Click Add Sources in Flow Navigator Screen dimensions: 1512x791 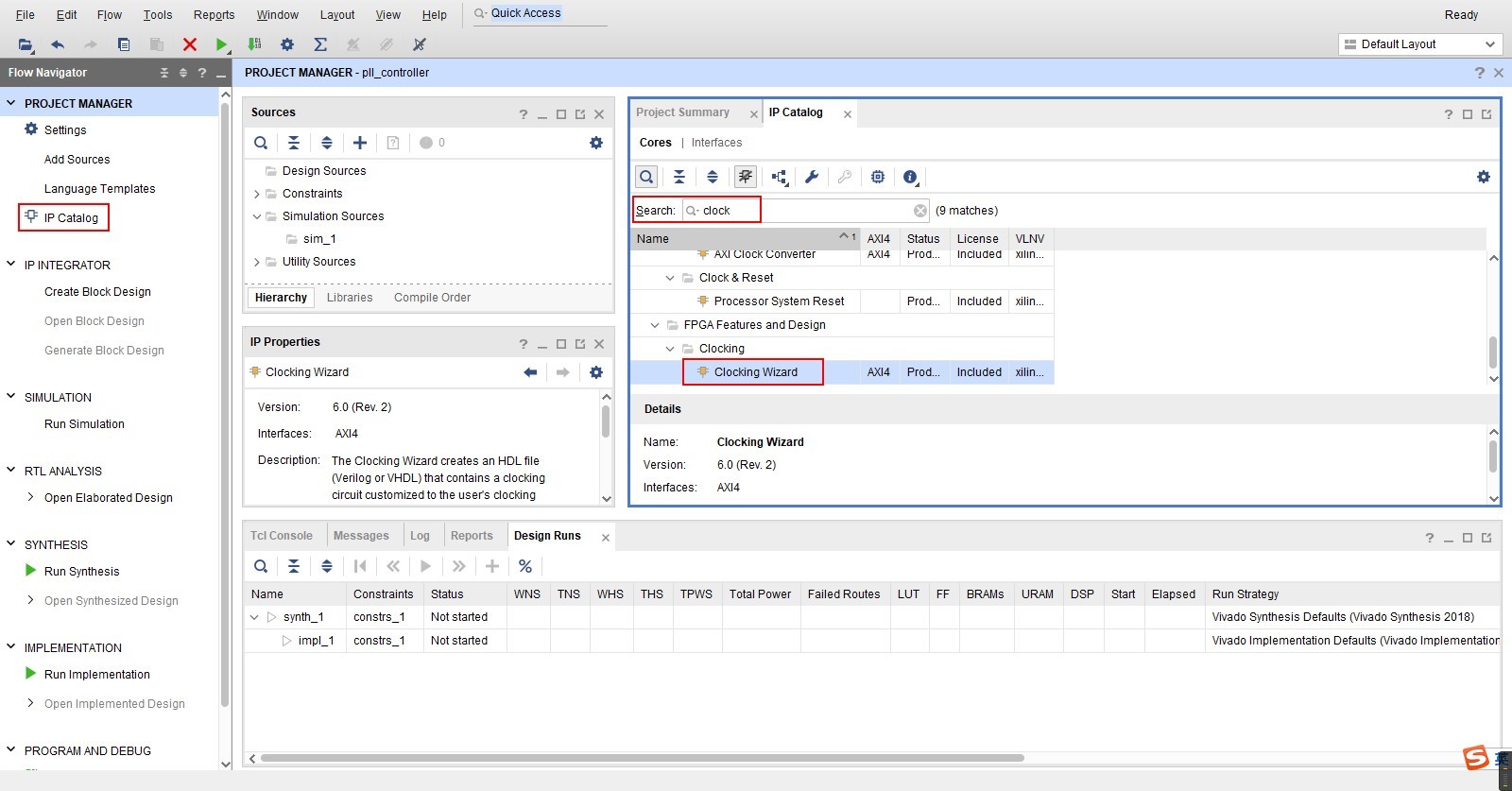coord(77,160)
